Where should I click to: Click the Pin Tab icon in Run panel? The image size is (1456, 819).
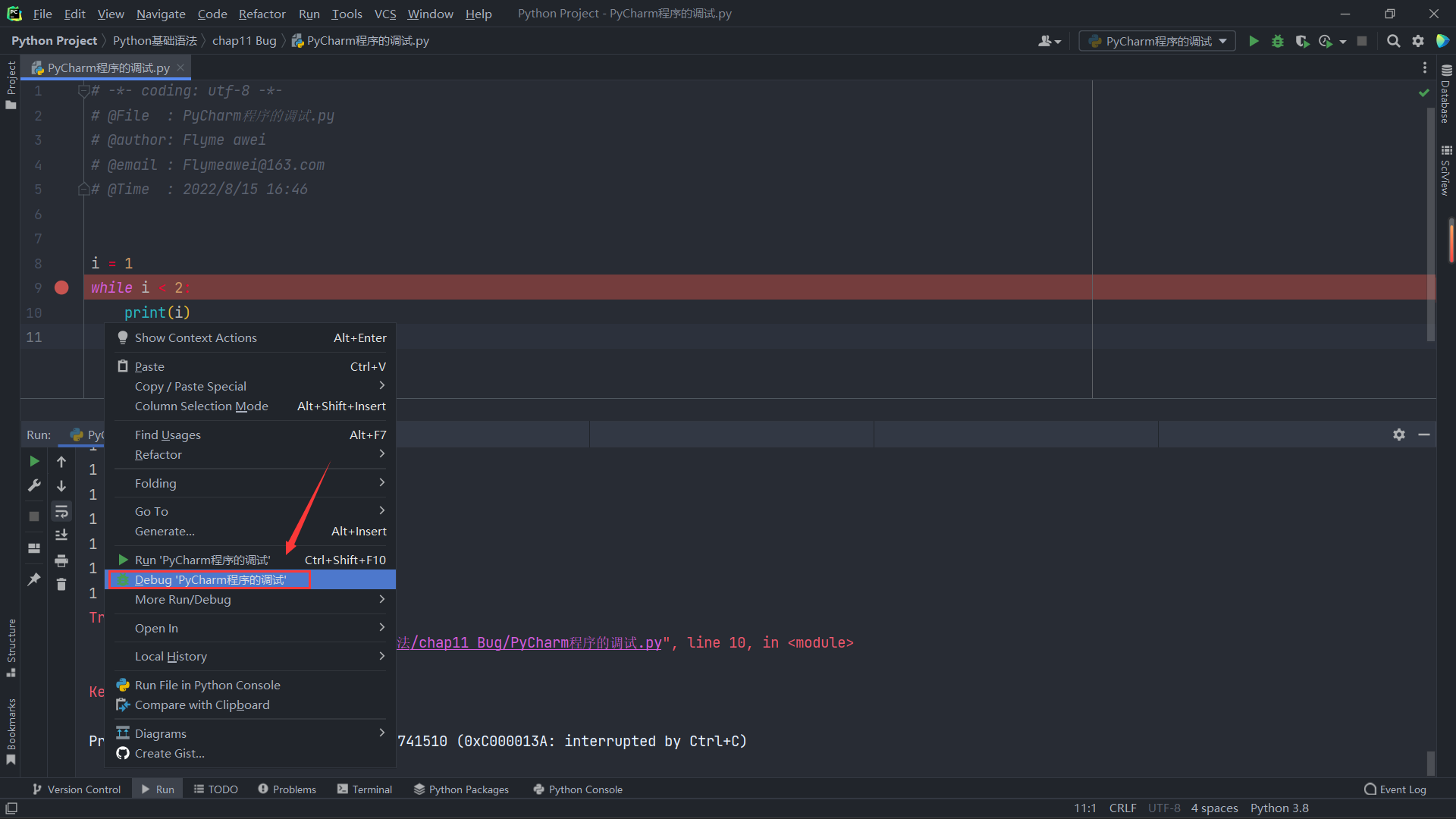[x=34, y=579]
